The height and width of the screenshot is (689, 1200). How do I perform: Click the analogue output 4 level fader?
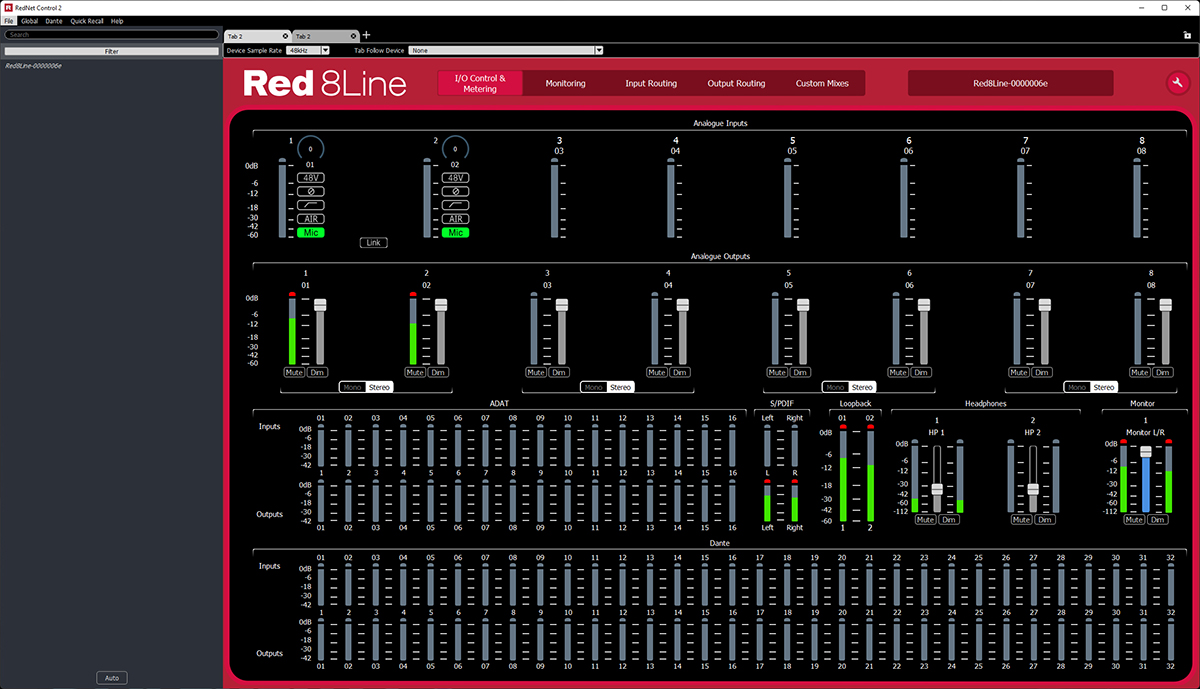683,305
